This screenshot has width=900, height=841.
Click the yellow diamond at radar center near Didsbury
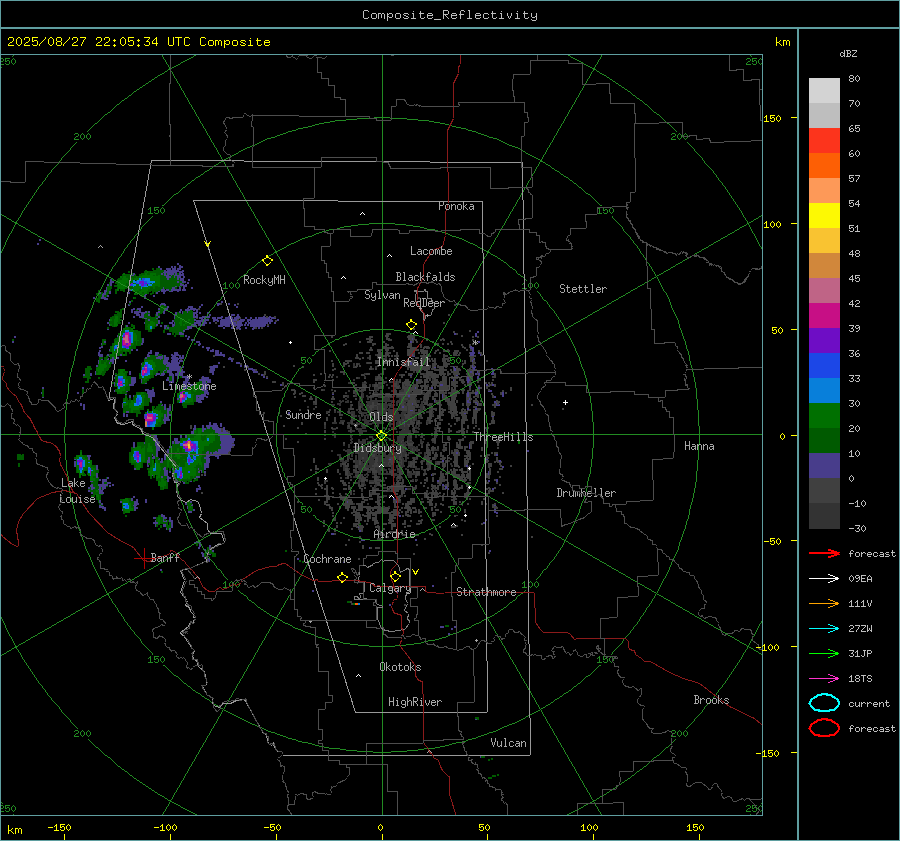point(381,436)
